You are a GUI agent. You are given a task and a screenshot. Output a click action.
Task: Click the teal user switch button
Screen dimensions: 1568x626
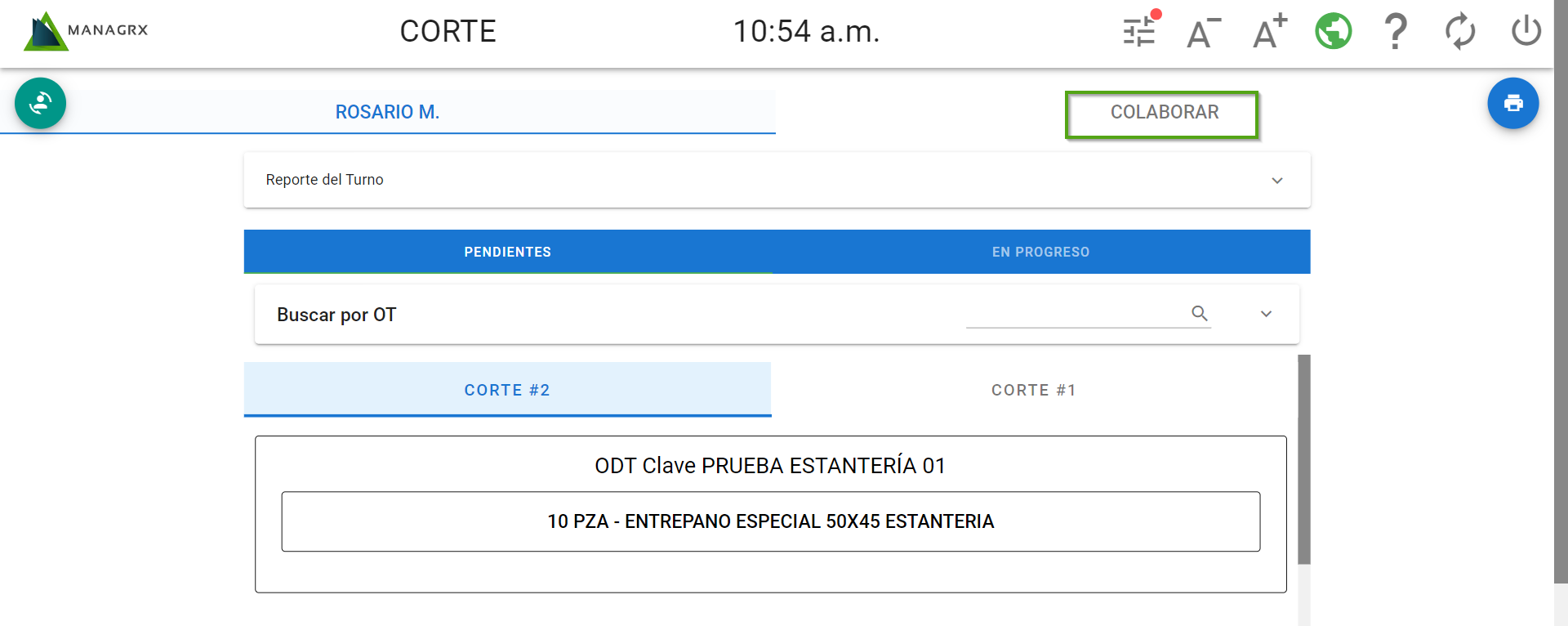pyautogui.click(x=40, y=103)
